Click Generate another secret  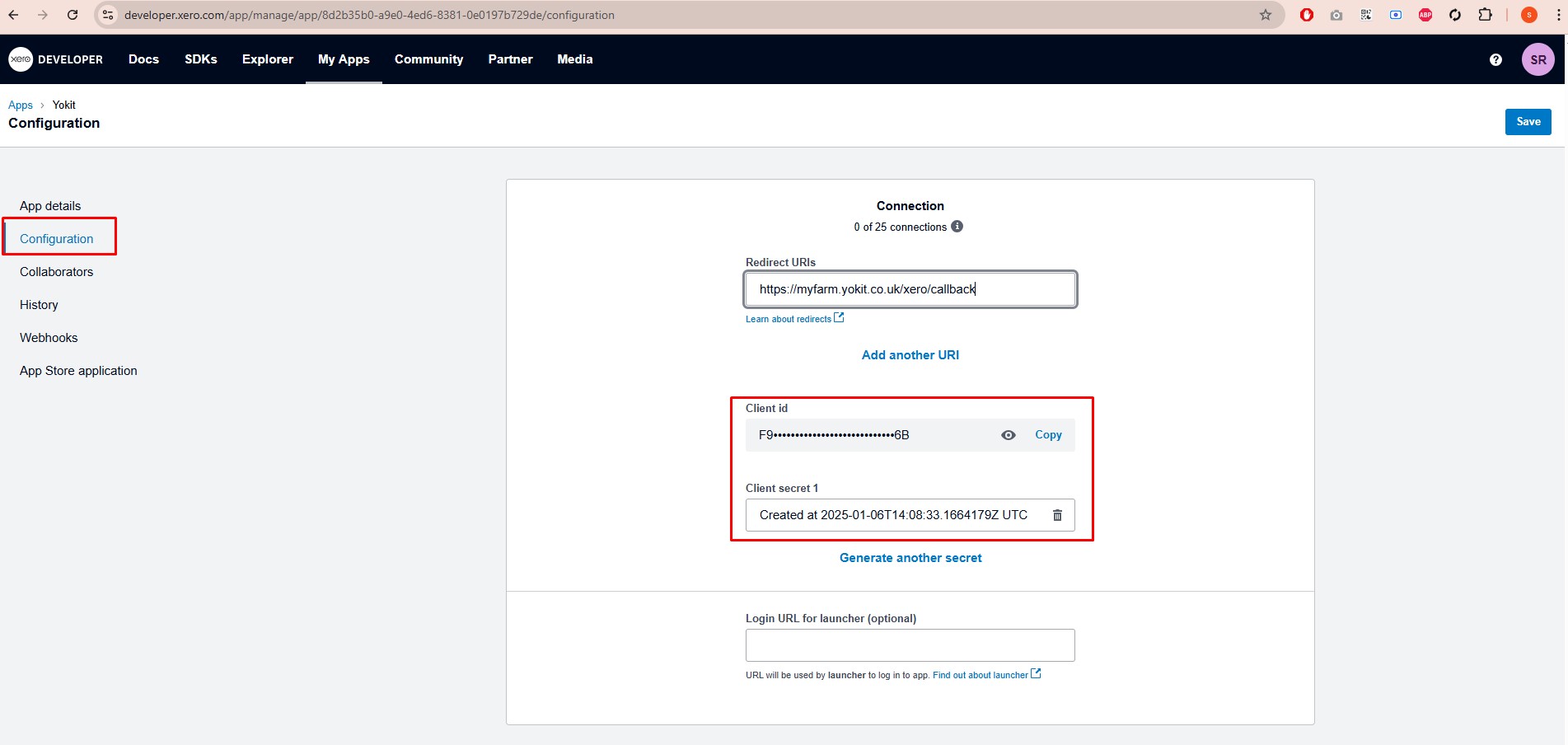(x=910, y=558)
